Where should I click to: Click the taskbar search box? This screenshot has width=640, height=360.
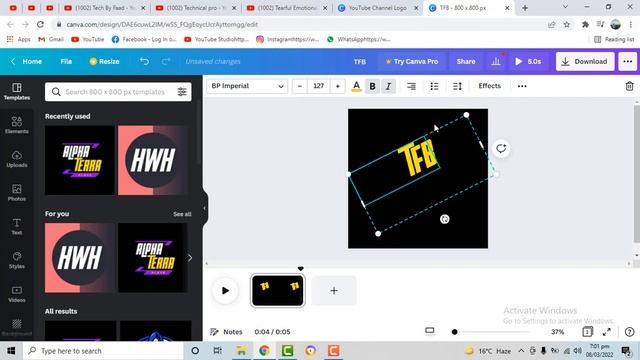(x=104, y=351)
